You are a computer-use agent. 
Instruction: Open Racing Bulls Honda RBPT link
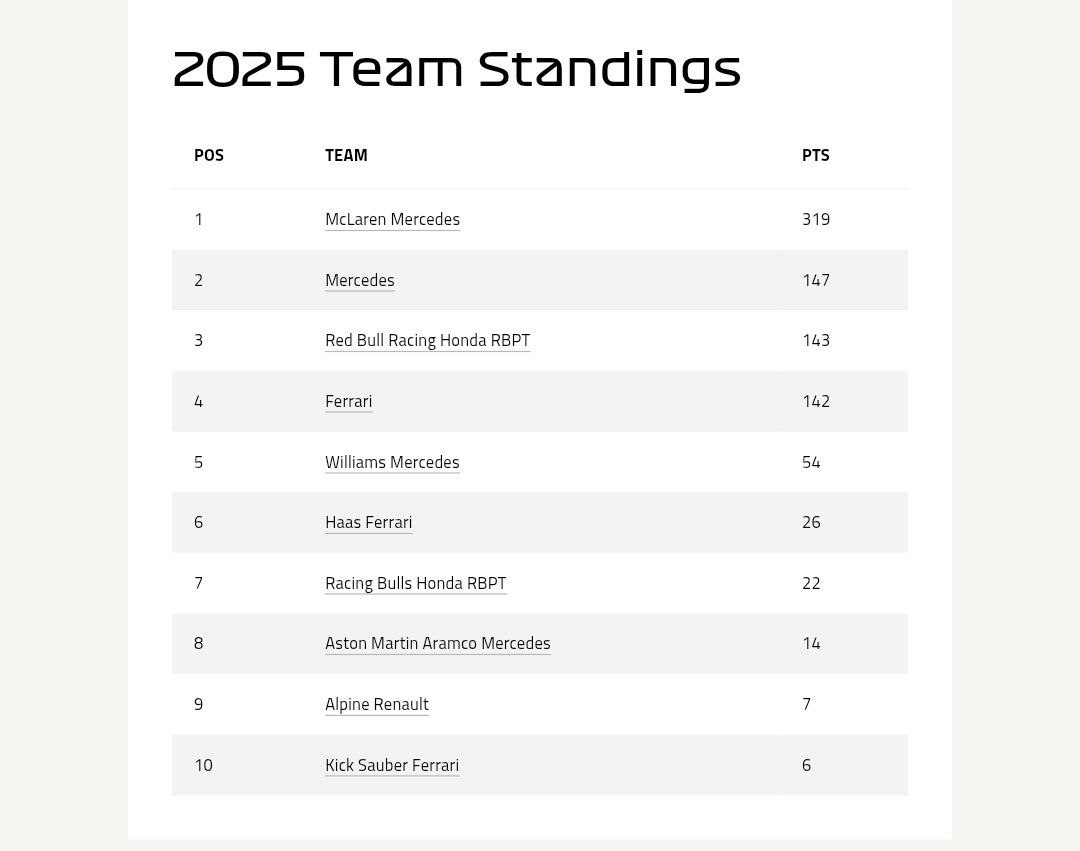click(415, 583)
